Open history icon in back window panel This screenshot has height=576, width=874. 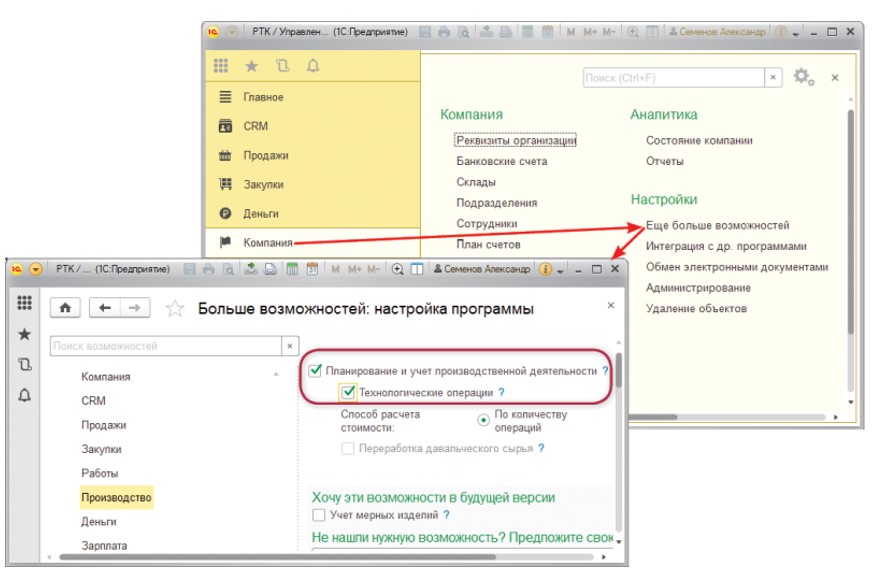tap(283, 66)
